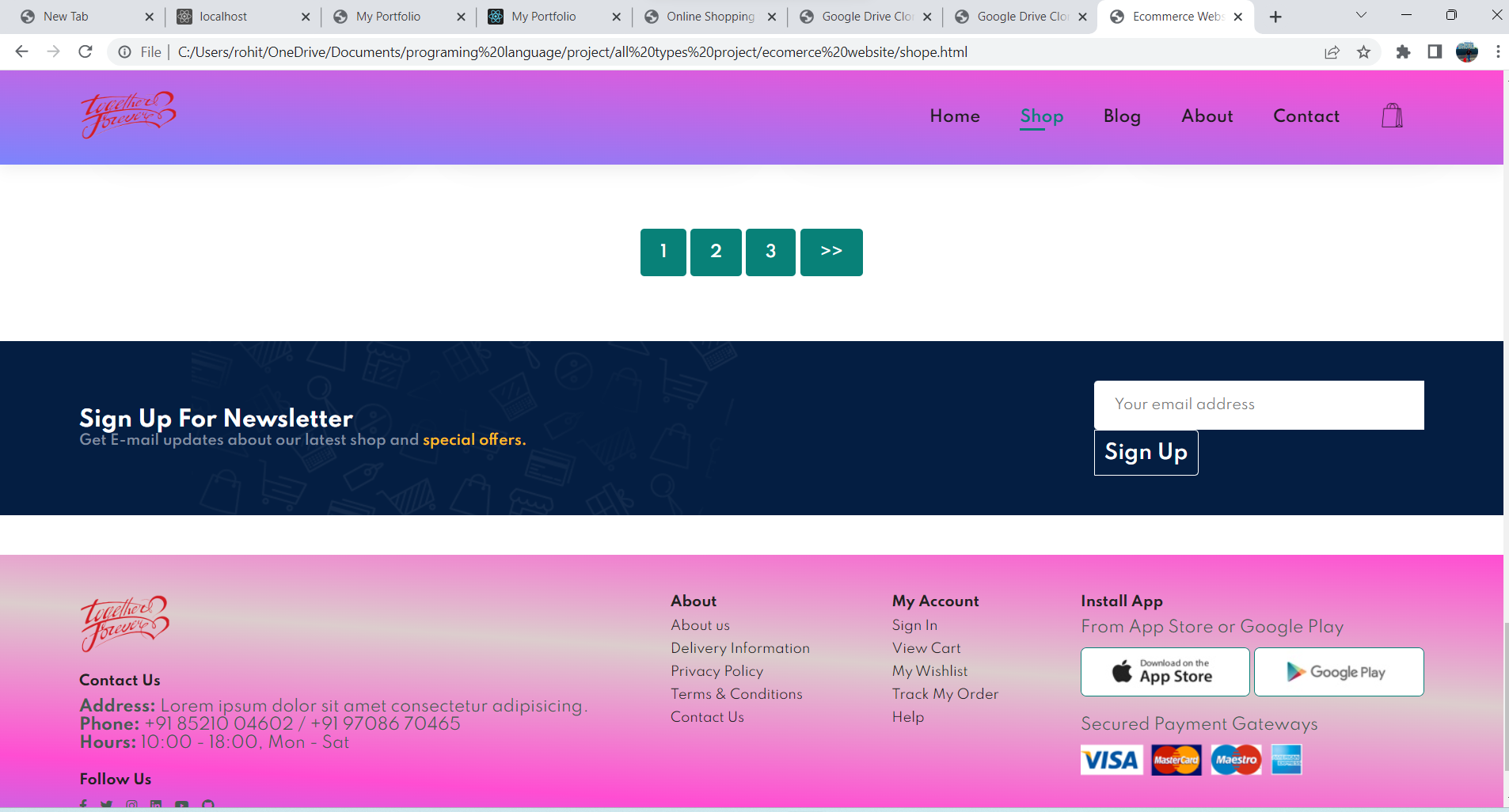Open the GitHub follow icon
The image size is (1509, 812).
coord(207,804)
